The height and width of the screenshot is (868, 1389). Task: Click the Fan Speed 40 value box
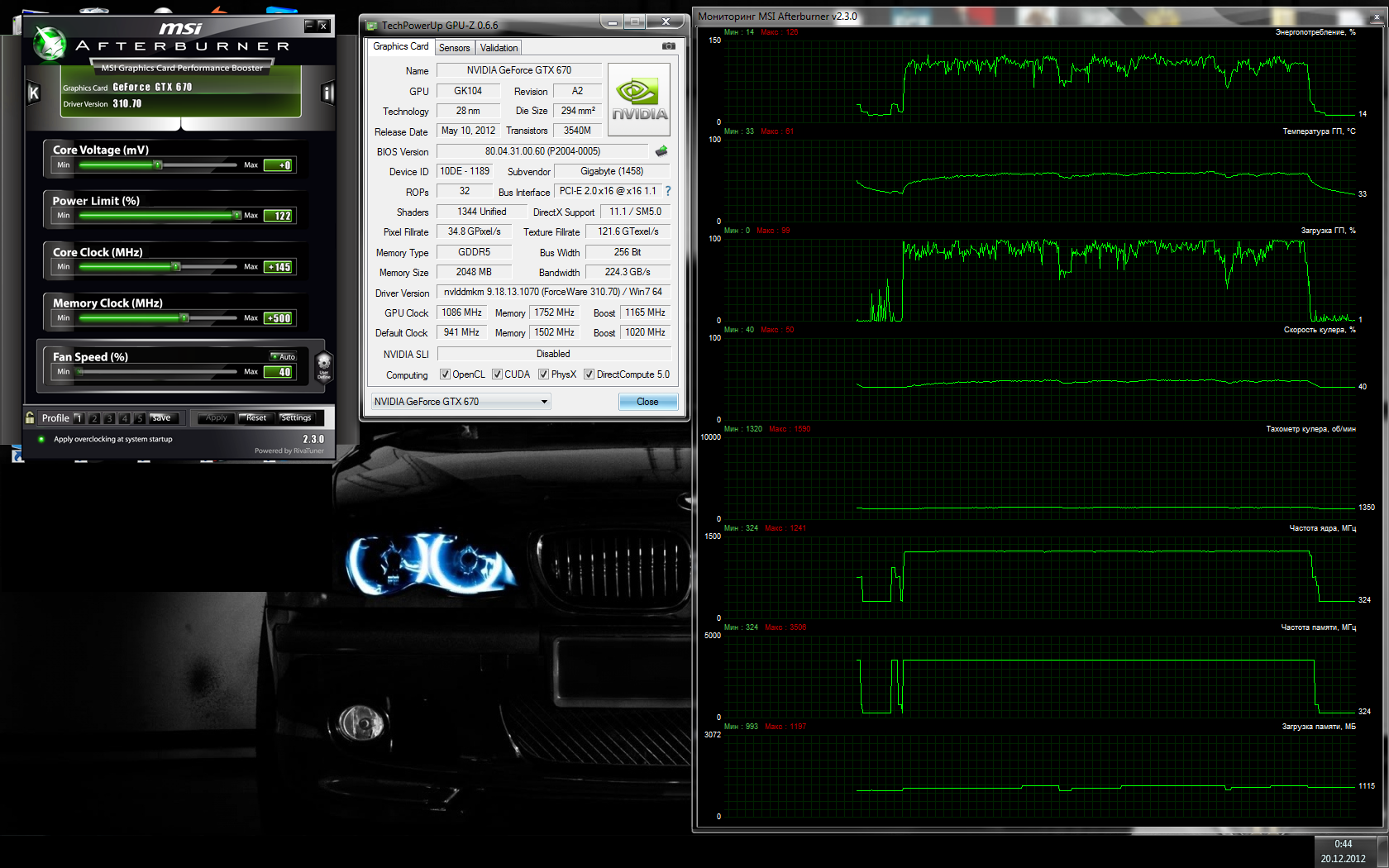click(279, 372)
